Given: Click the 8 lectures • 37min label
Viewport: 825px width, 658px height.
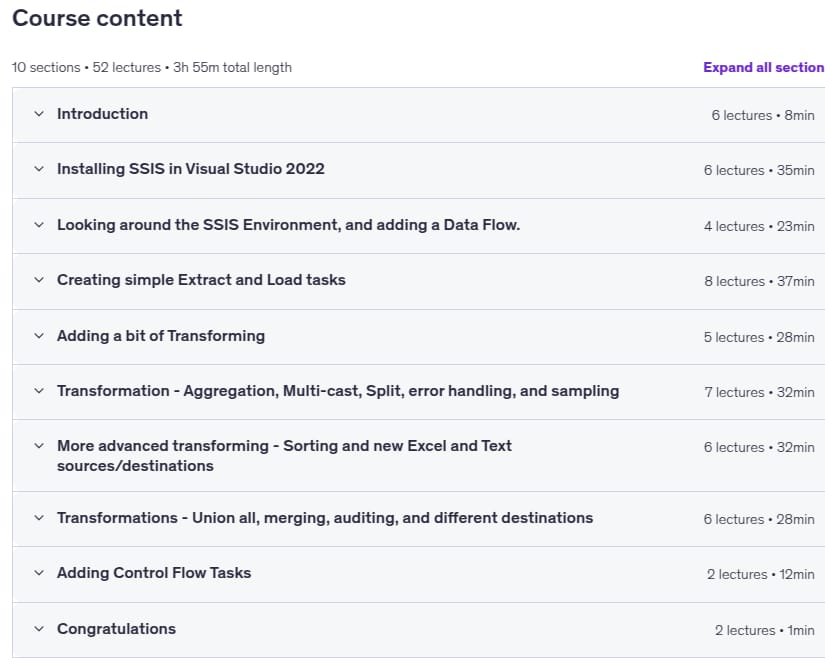Looking at the screenshot, I should pos(759,281).
